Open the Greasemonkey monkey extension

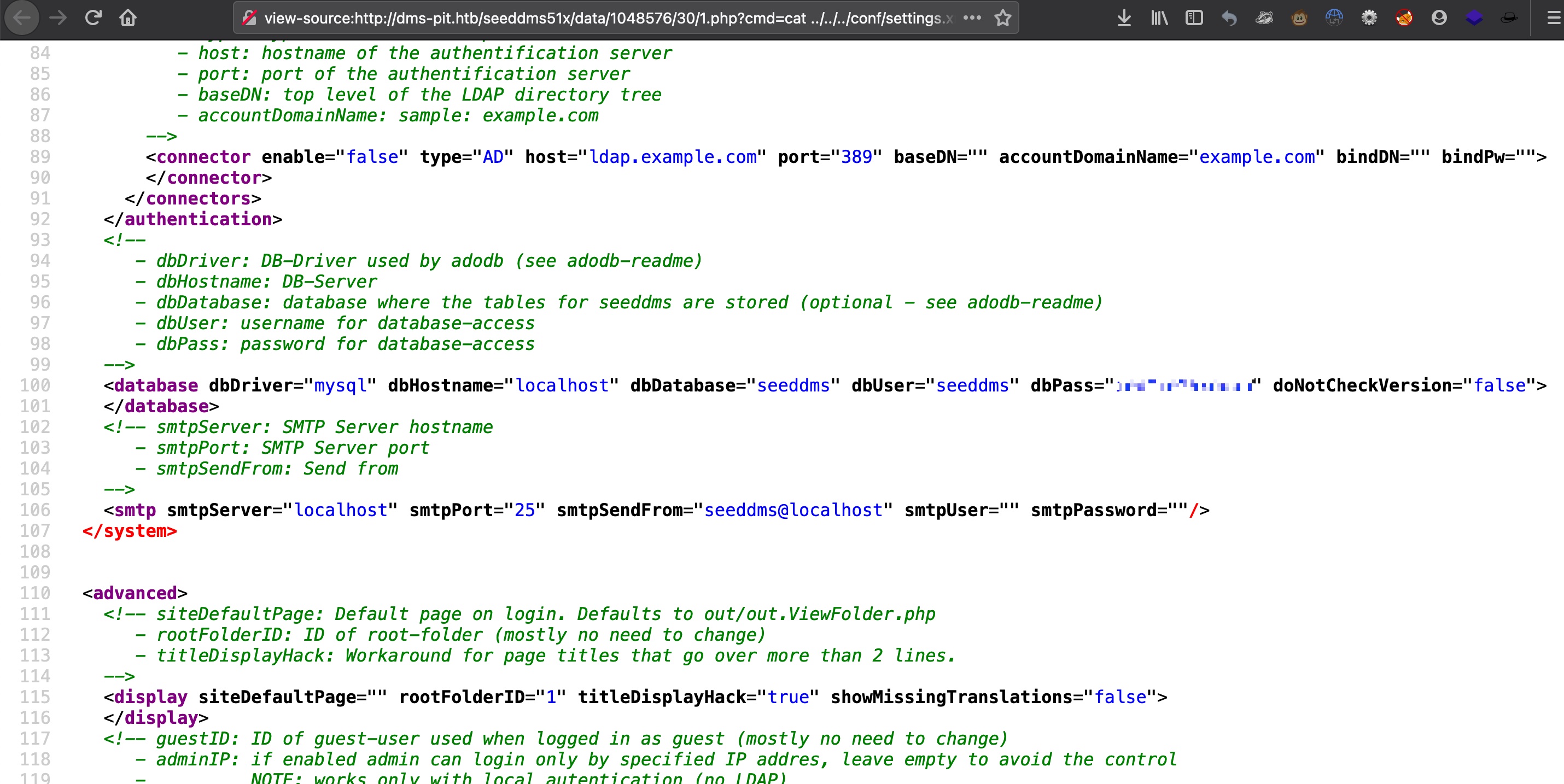pos(1299,17)
